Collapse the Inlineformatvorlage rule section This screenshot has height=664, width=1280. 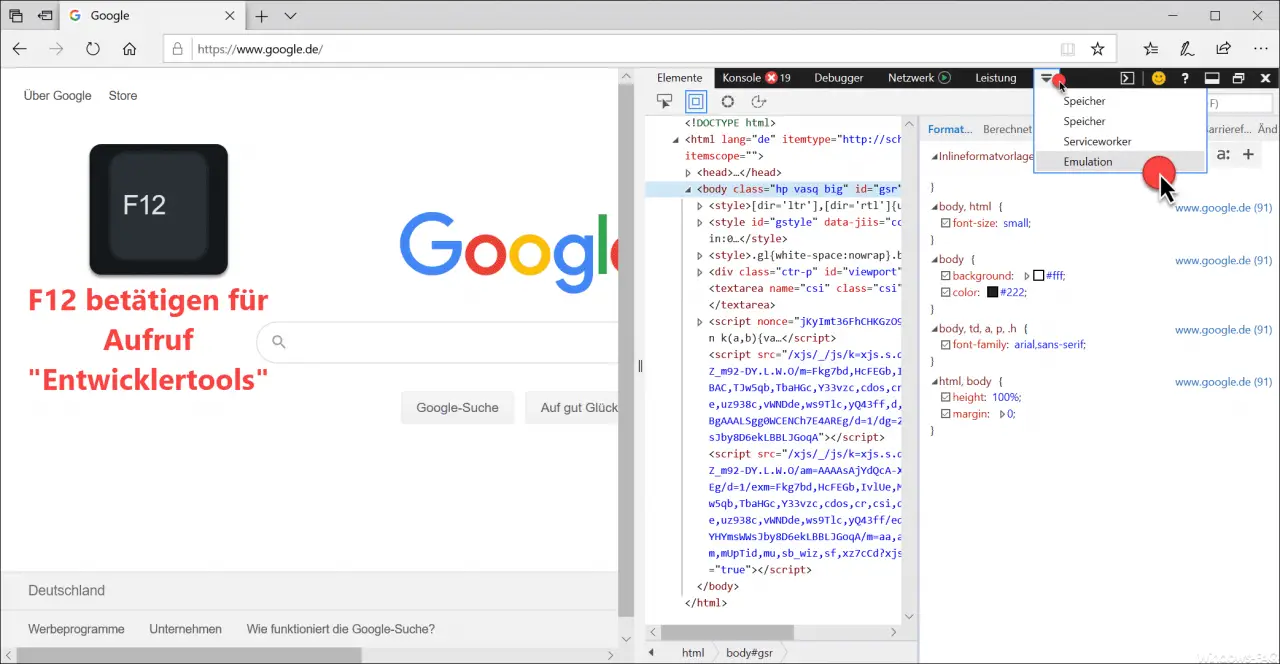935,156
